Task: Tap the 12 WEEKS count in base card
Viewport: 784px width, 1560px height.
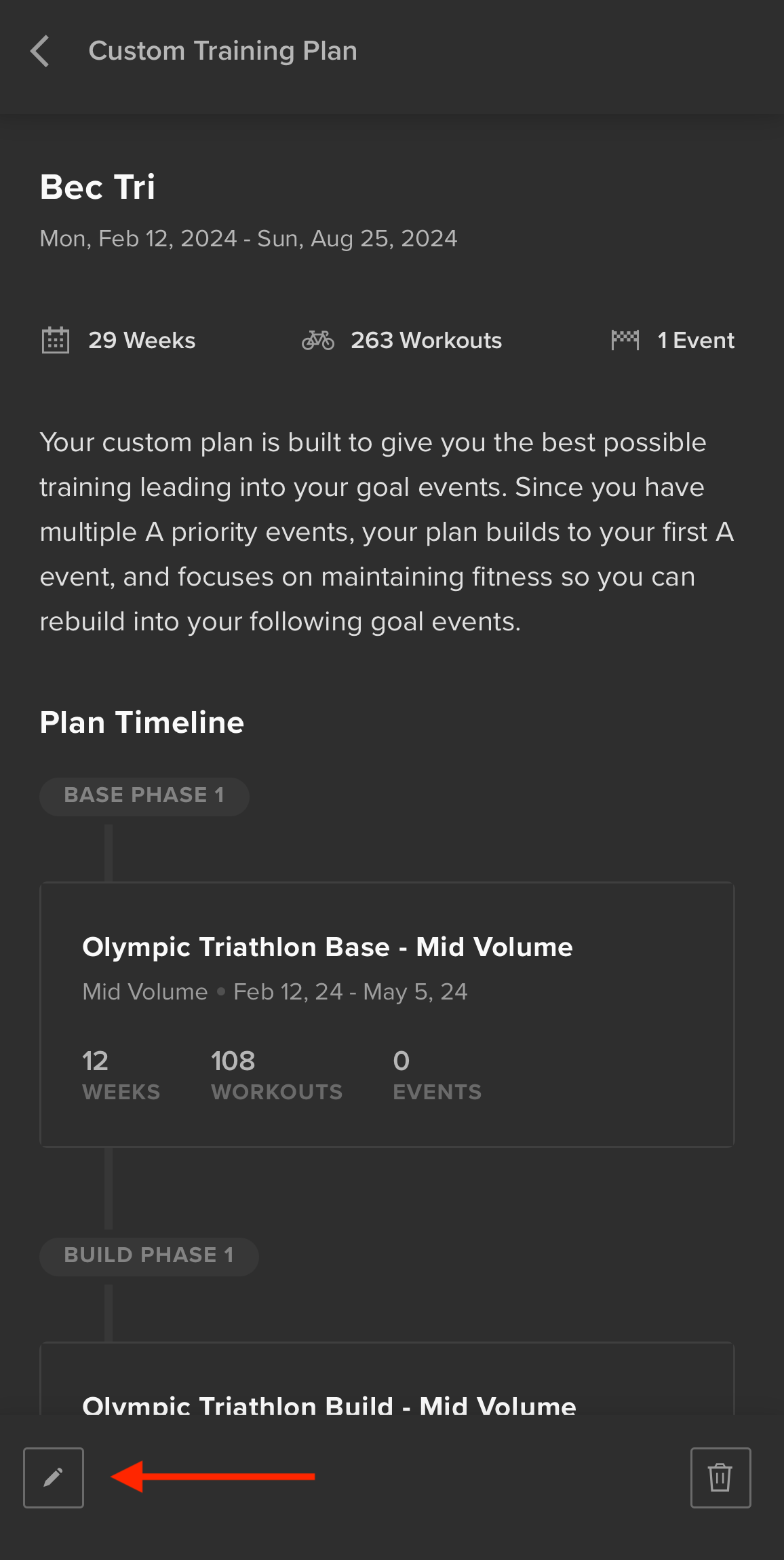Action: pyautogui.click(x=121, y=1075)
